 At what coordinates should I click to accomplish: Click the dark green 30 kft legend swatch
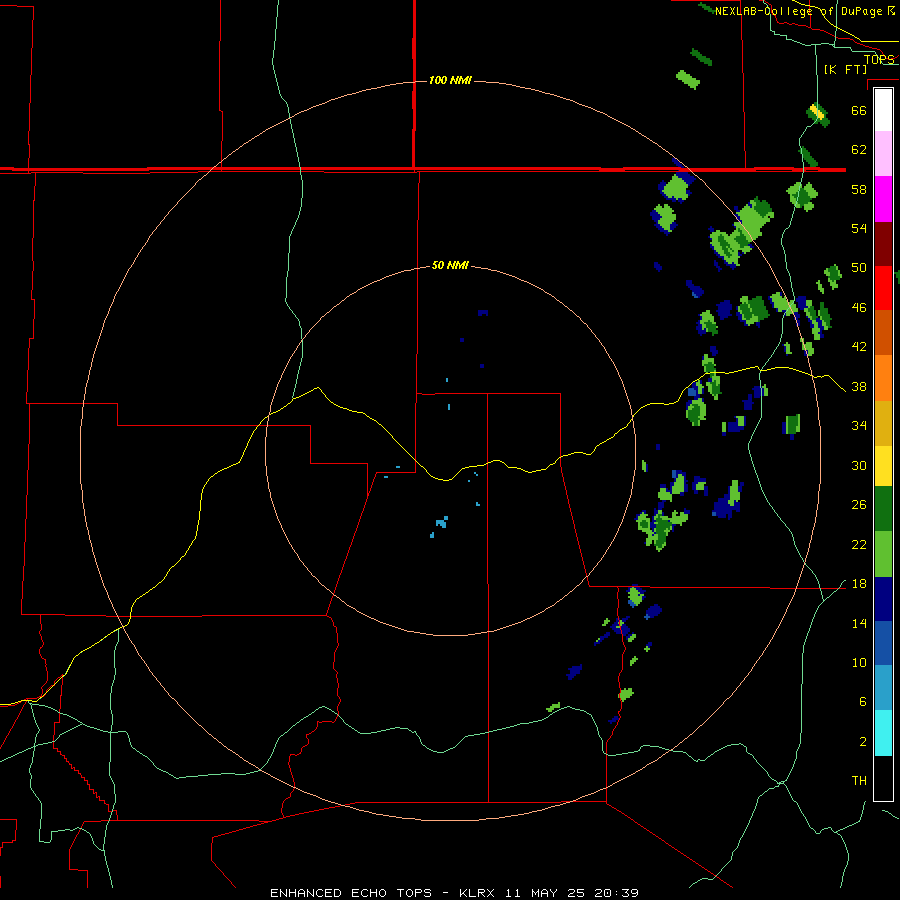[x=883, y=509]
